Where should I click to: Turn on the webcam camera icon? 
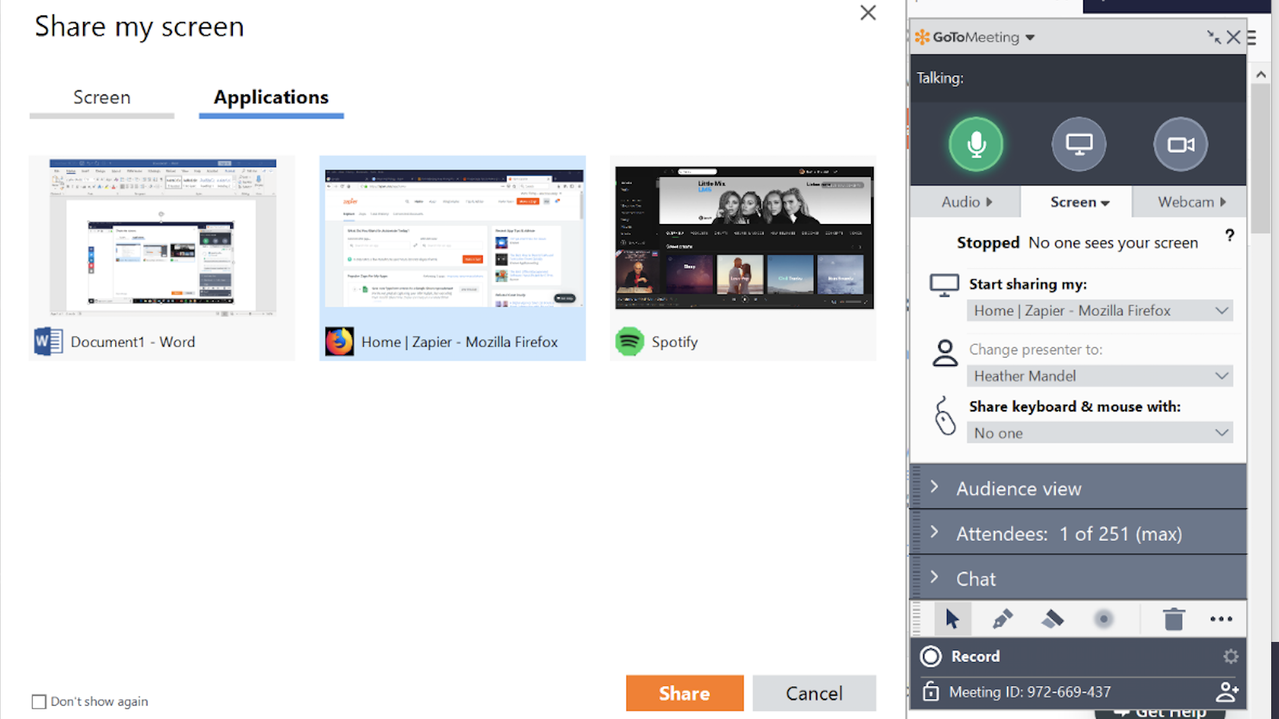click(1180, 145)
